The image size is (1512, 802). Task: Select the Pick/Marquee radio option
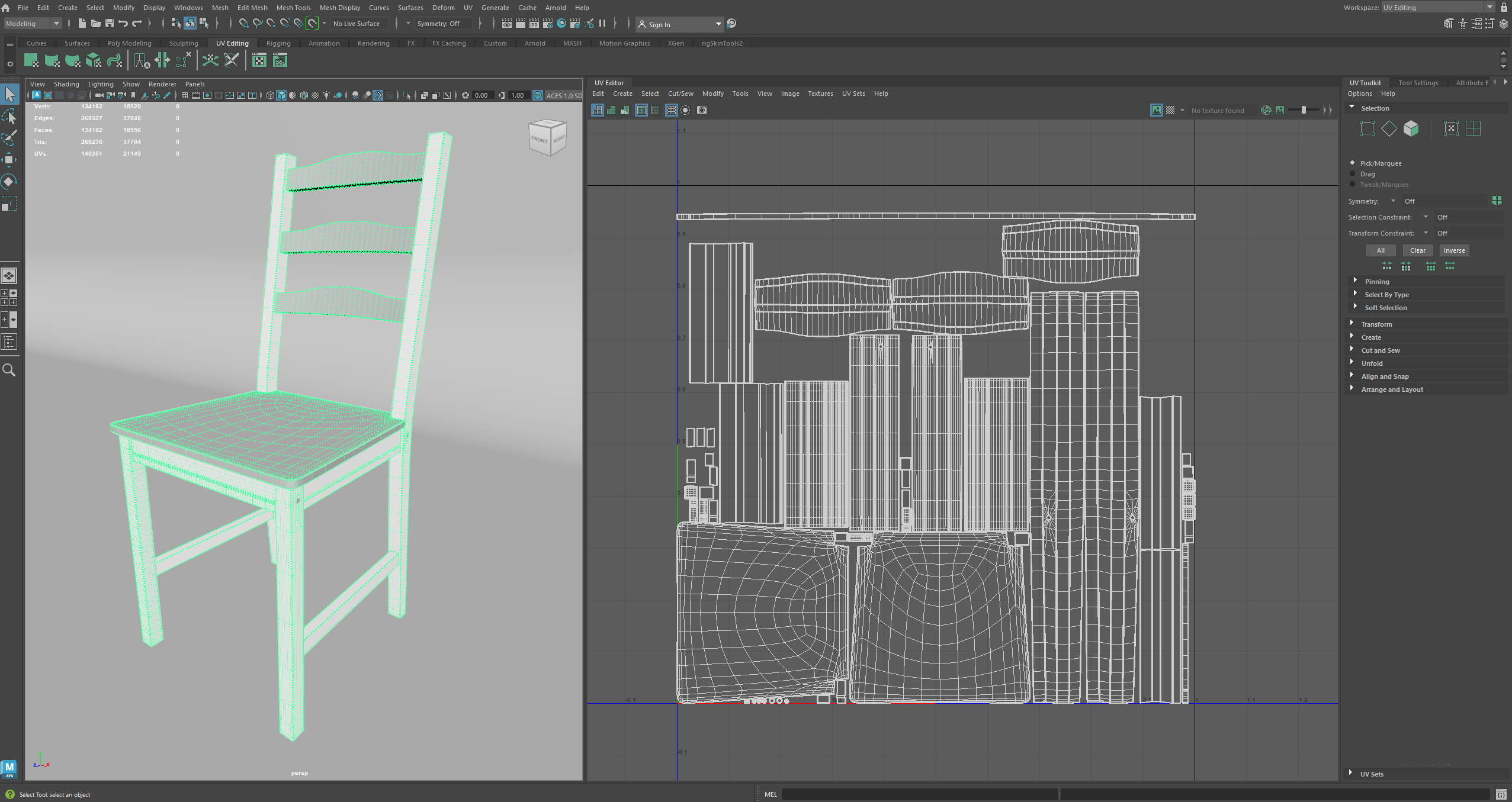[x=1353, y=163]
